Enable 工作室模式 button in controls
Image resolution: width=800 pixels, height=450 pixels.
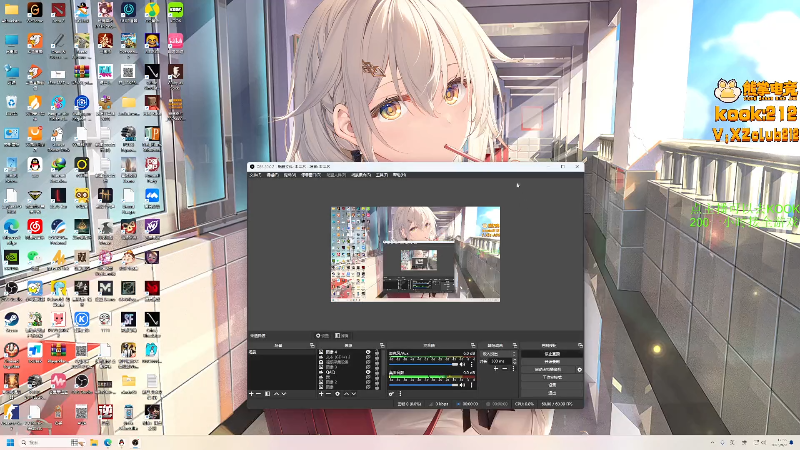pyautogui.click(x=552, y=377)
